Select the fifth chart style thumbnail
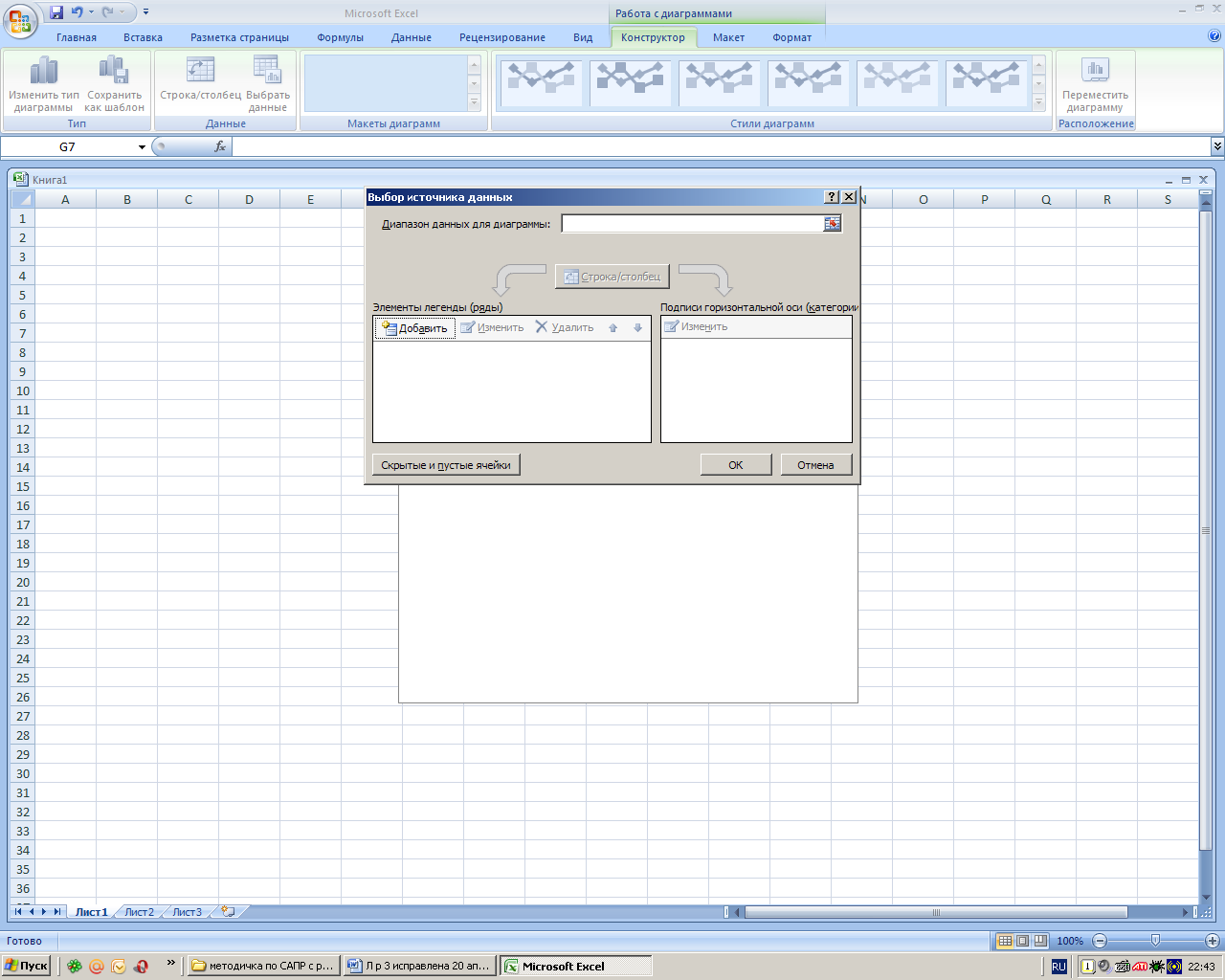The width and height of the screenshot is (1225, 980). [x=897, y=82]
